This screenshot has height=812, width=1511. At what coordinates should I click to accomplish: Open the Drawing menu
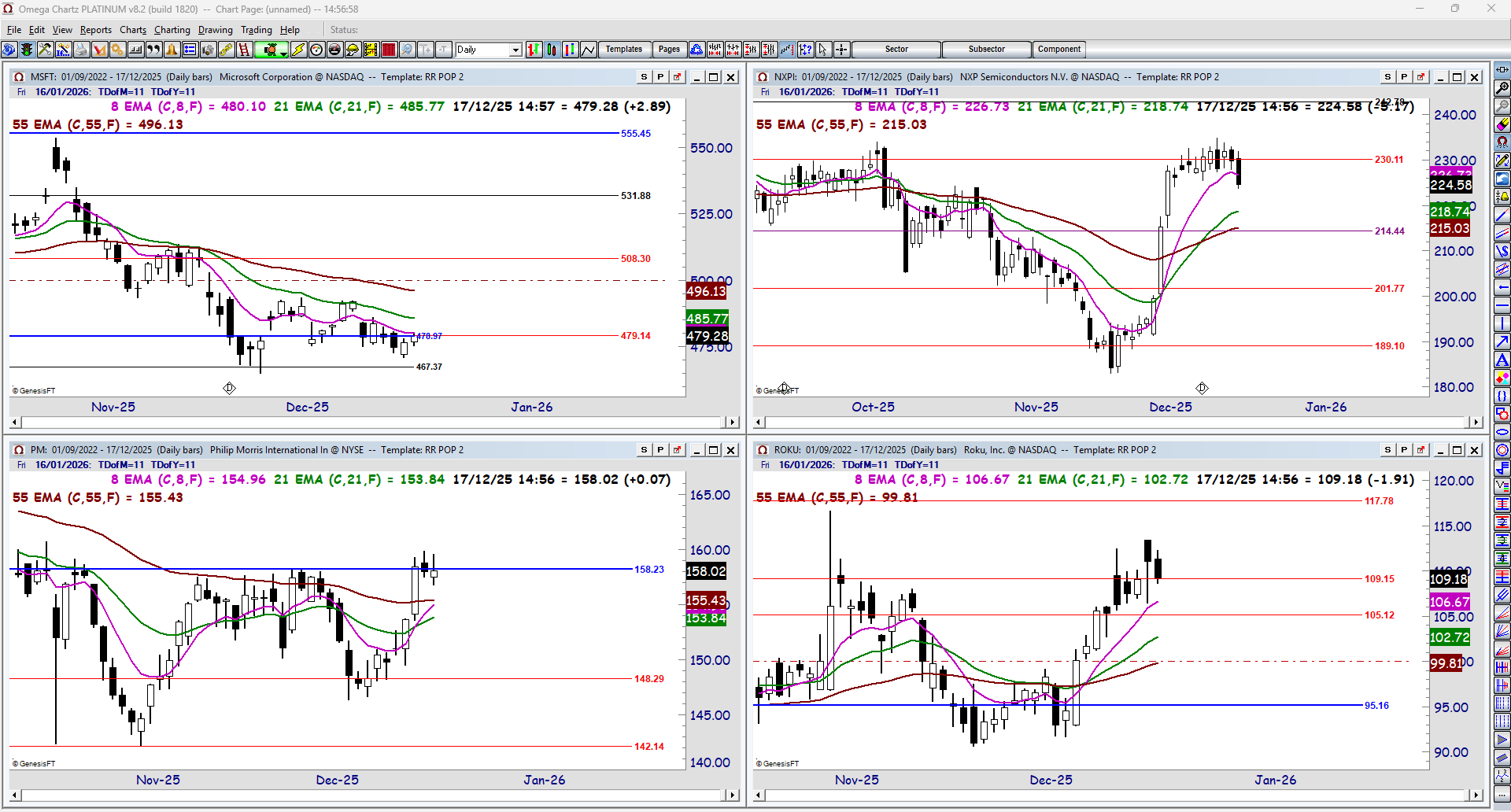point(216,30)
